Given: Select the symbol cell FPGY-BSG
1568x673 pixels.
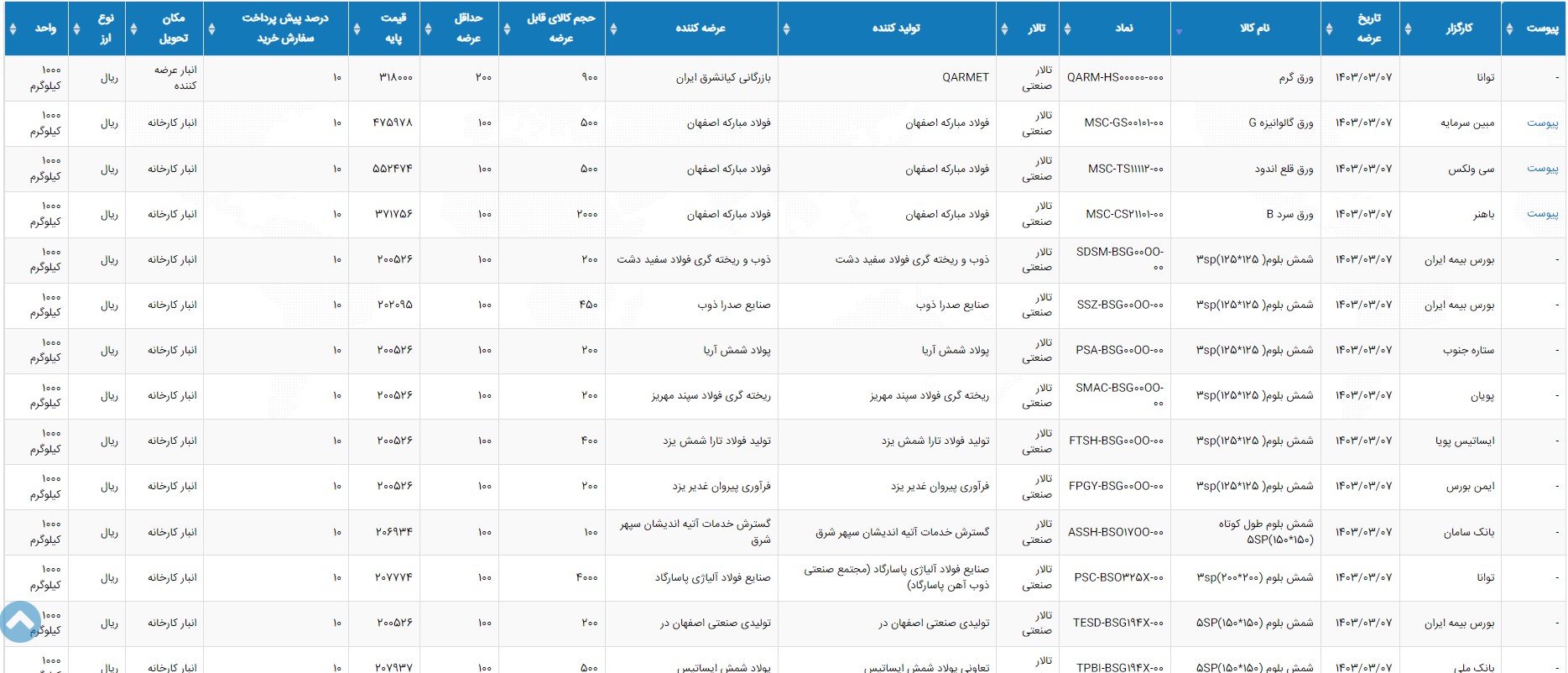Looking at the screenshot, I should tap(1116, 486).
